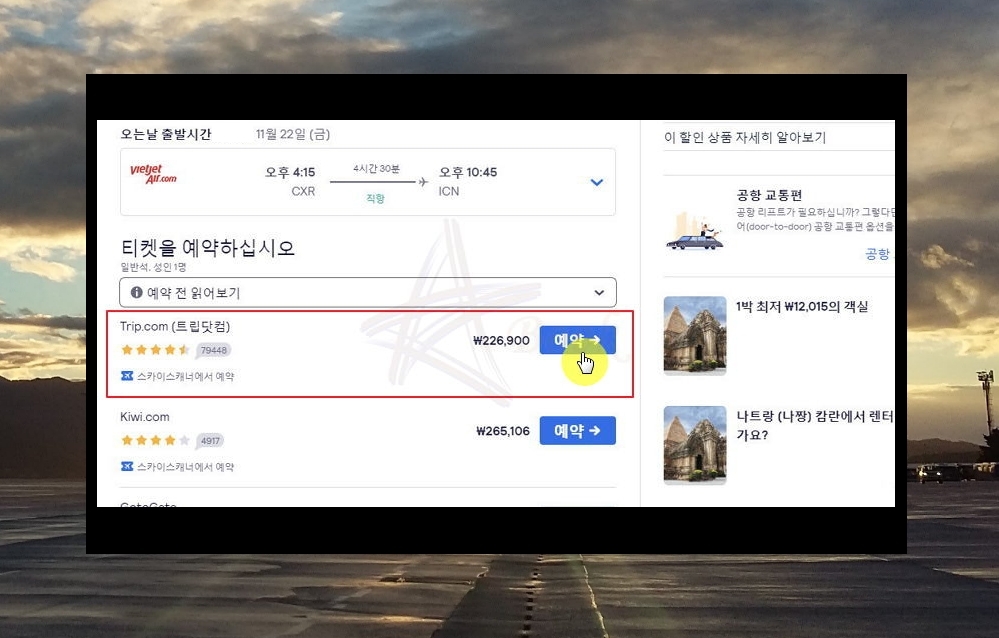The width and height of the screenshot is (999, 638).
Task: Click arrival time 오후 10:45
Action: (468, 172)
